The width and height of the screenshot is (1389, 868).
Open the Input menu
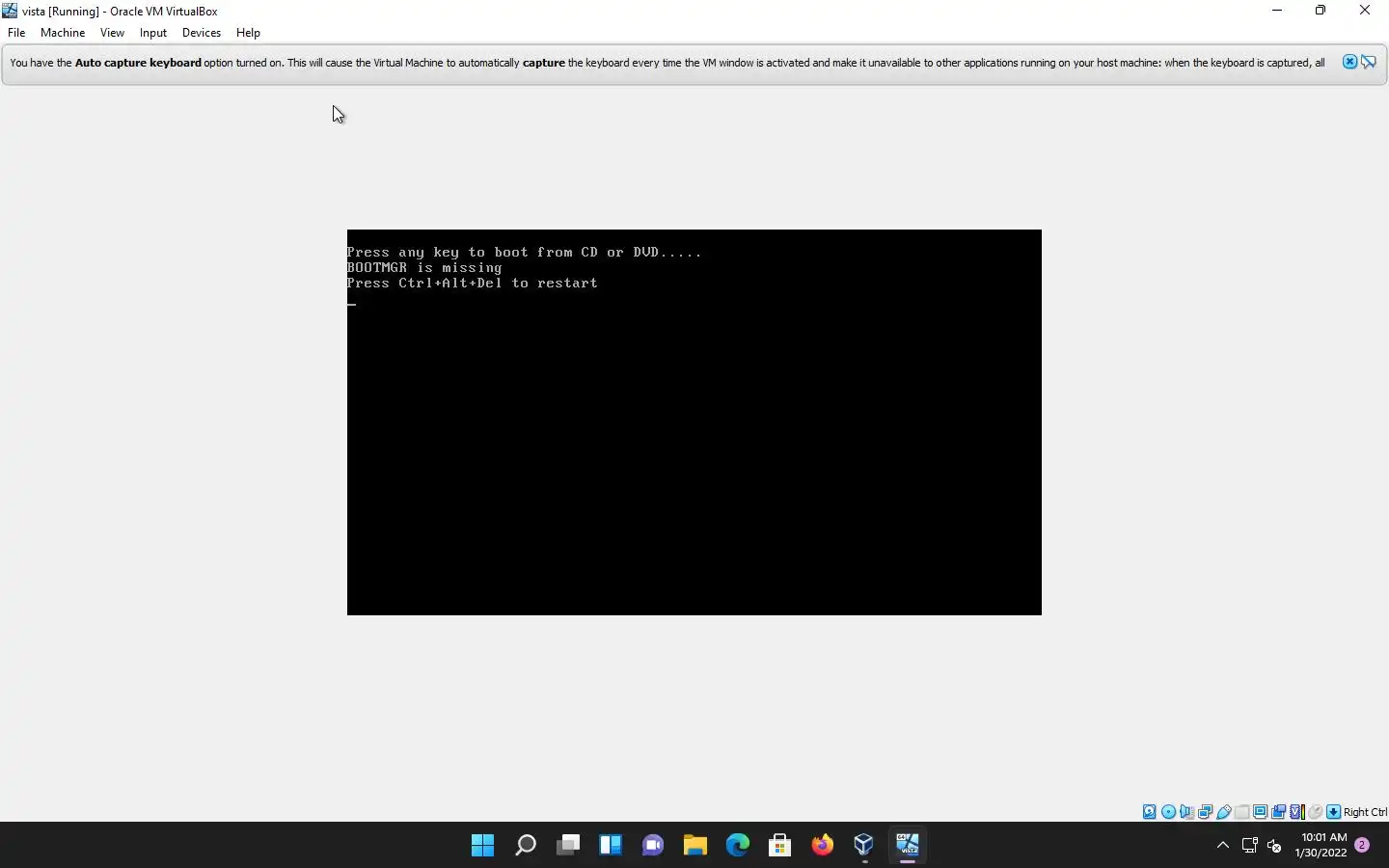[x=153, y=33]
